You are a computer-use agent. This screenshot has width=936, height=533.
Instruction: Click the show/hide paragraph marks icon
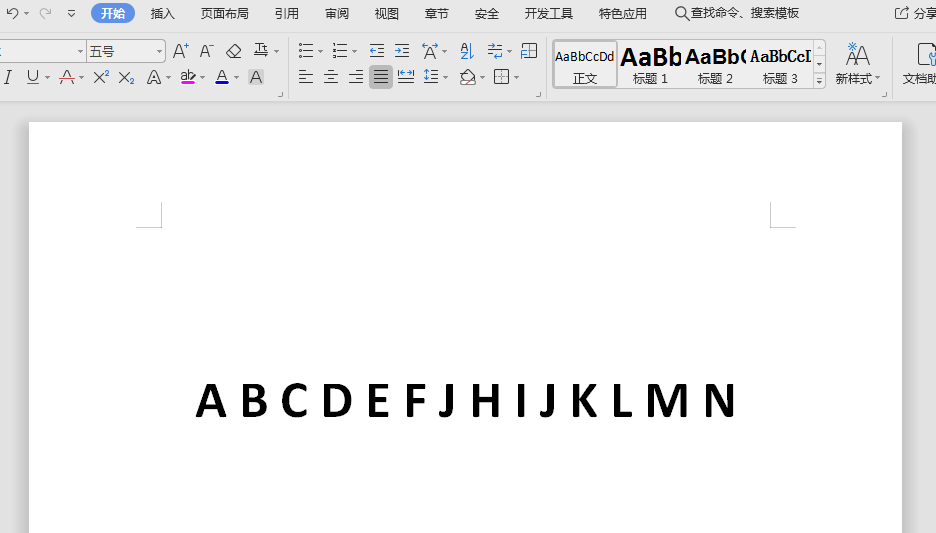pyautogui.click(x=495, y=51)
